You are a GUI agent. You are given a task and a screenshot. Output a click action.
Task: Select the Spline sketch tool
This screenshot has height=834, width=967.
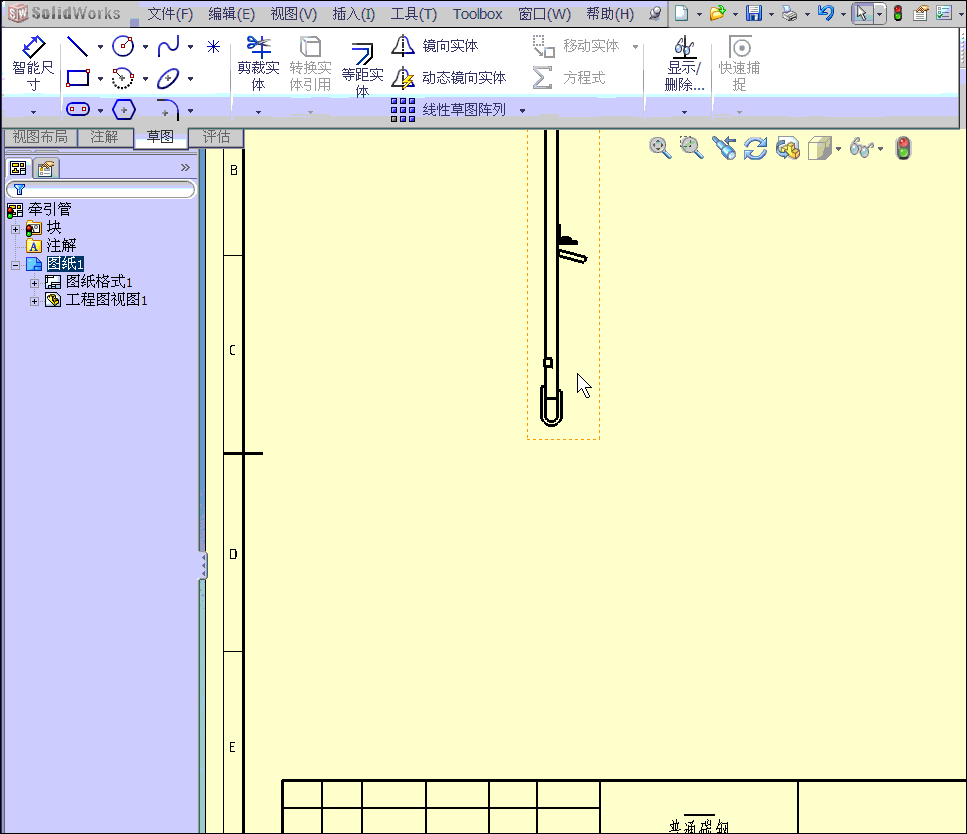(x=168, y=46)
